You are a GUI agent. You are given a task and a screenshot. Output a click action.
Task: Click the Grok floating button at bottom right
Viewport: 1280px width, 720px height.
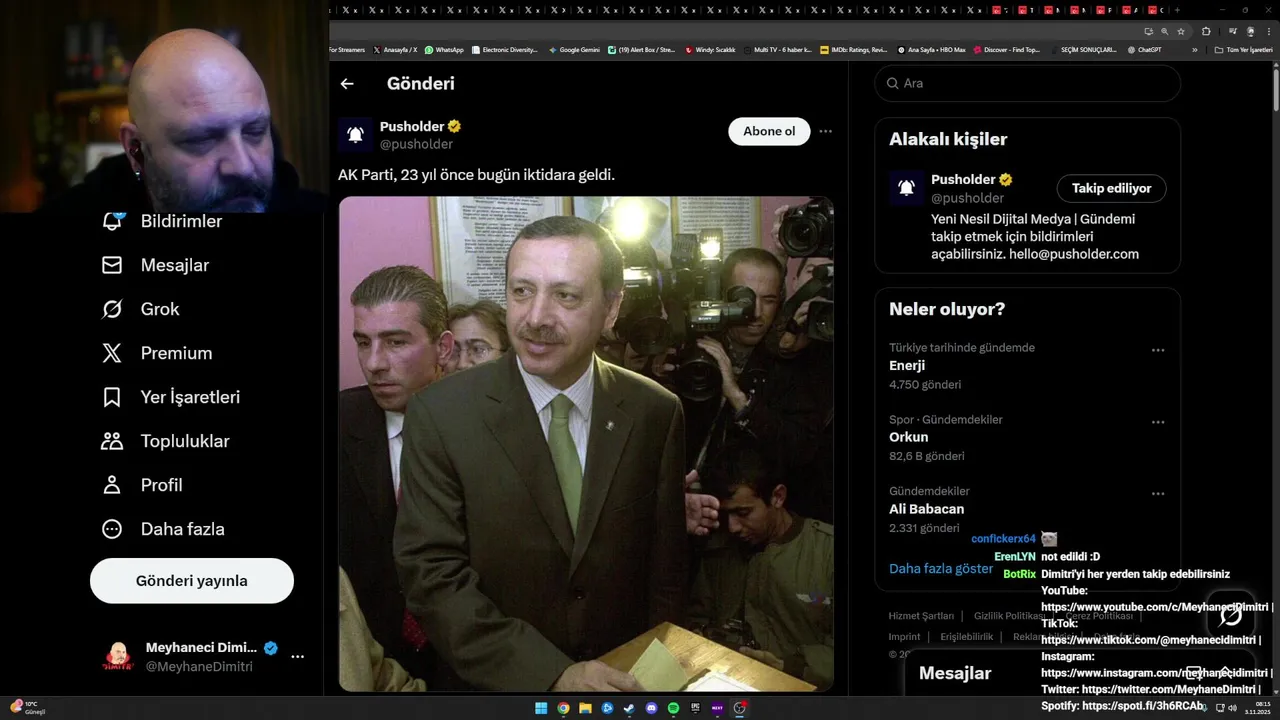point(1230,615)
